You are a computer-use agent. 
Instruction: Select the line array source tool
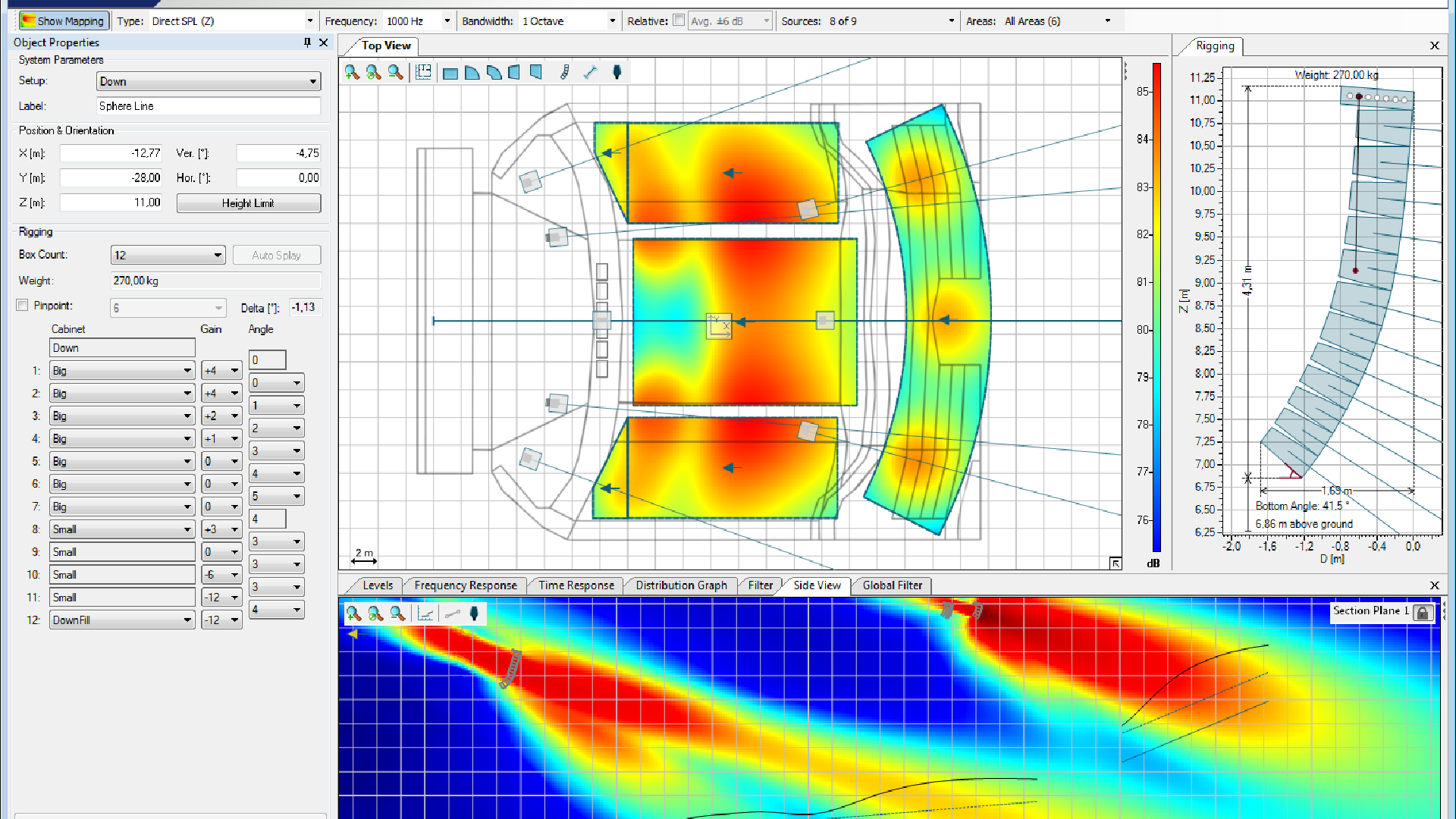point(565,72)
